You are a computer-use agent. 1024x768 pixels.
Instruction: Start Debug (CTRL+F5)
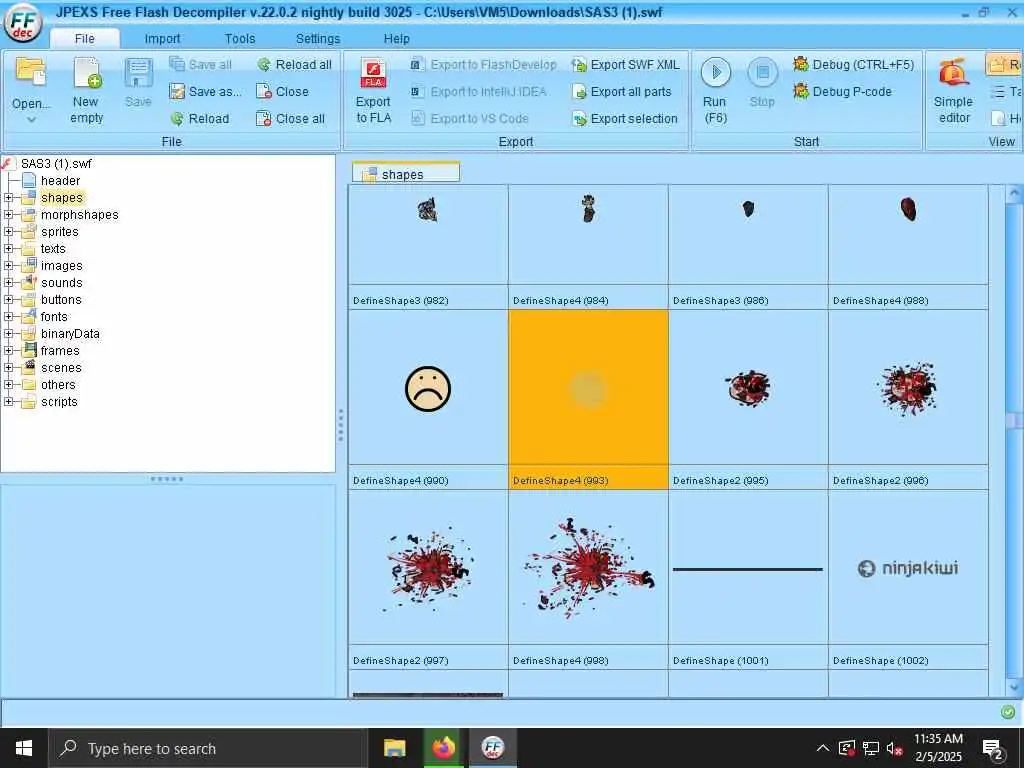853,65
